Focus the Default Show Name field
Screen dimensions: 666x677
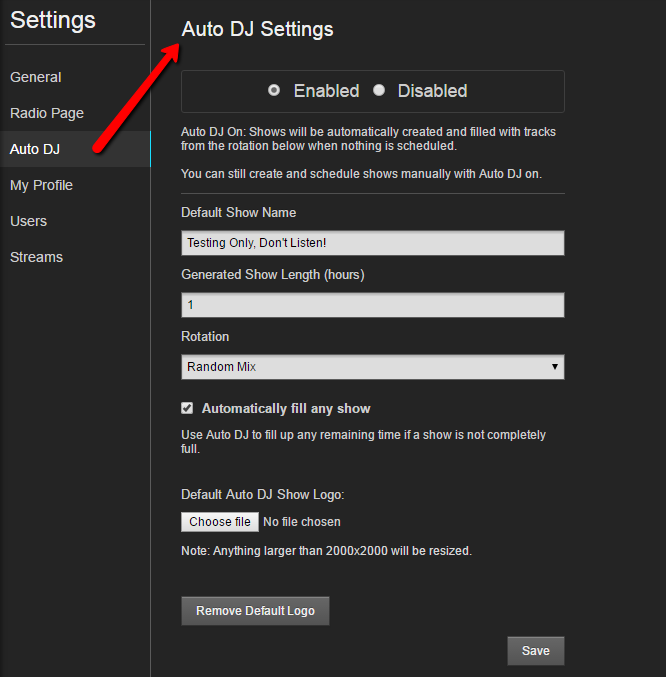(x=372, y=243)
